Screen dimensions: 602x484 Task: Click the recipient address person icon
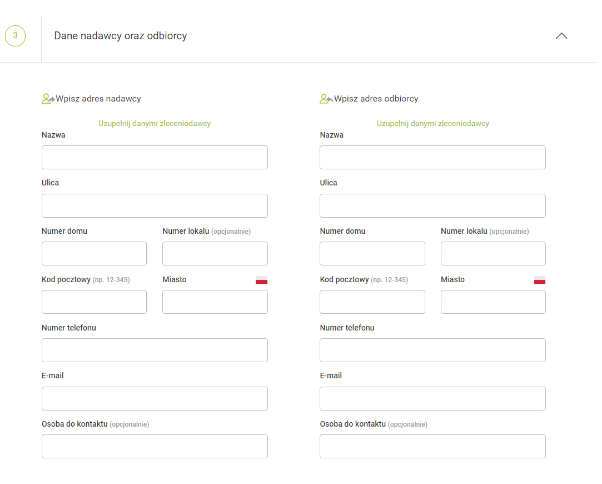325,99
